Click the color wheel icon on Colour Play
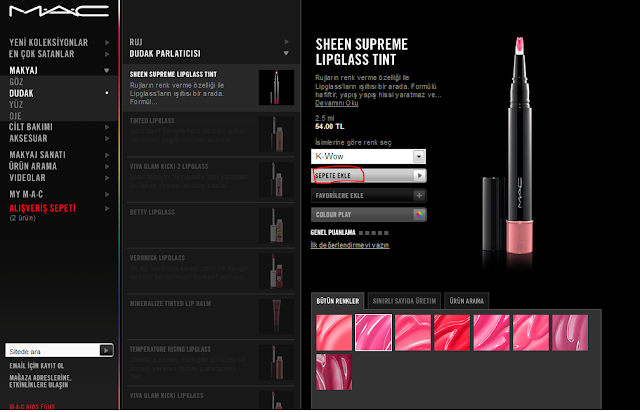 pyautogui.click(x=419, y=214)
